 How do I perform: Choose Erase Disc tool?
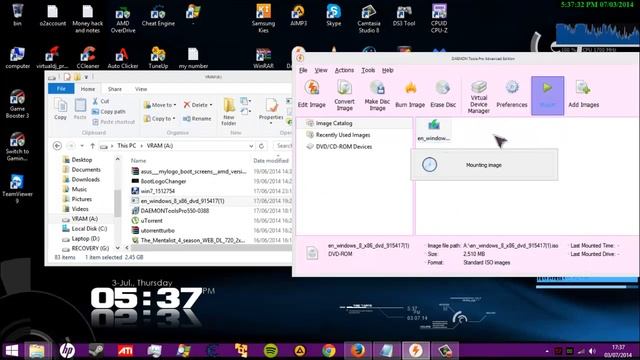(x=443, y=94)
